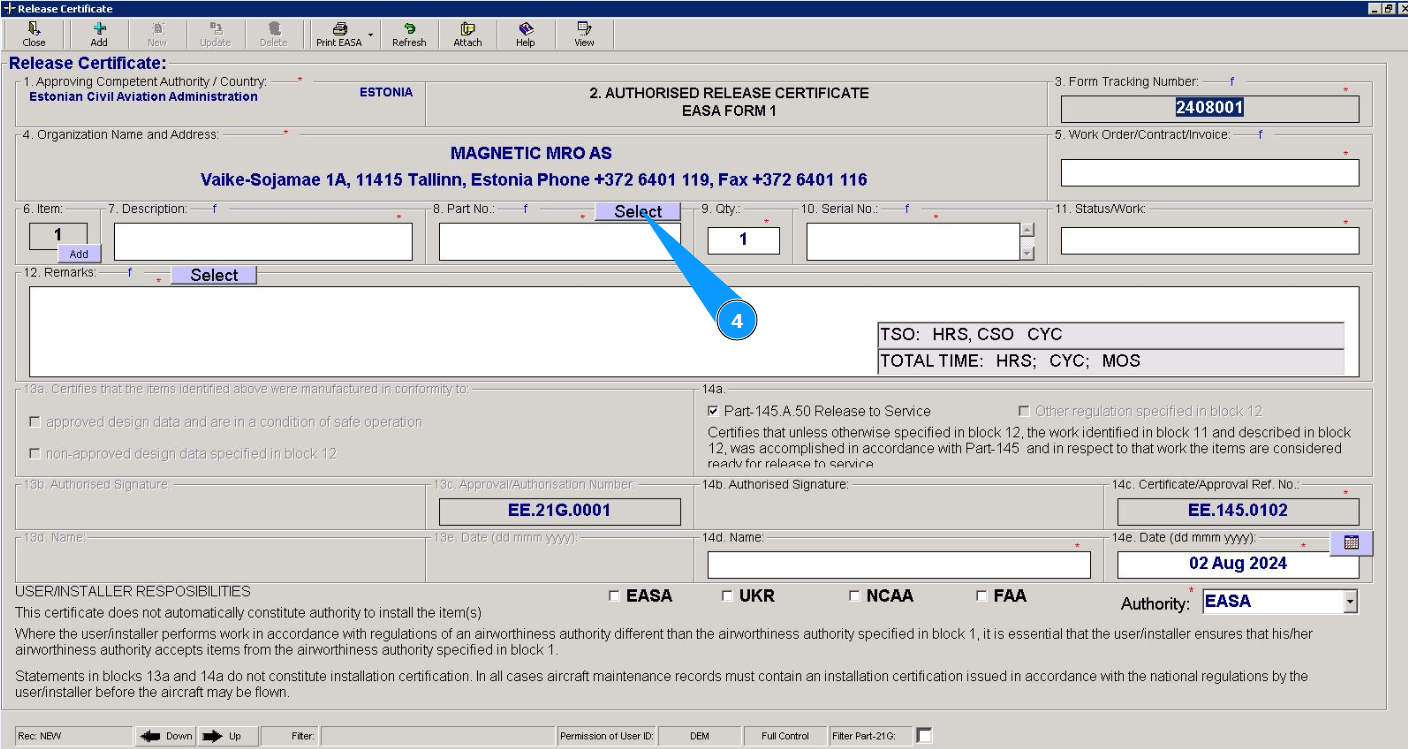Click Select button next to Remarks
The width and height of the screenshot is (1408, 749).
coord(214,275)
